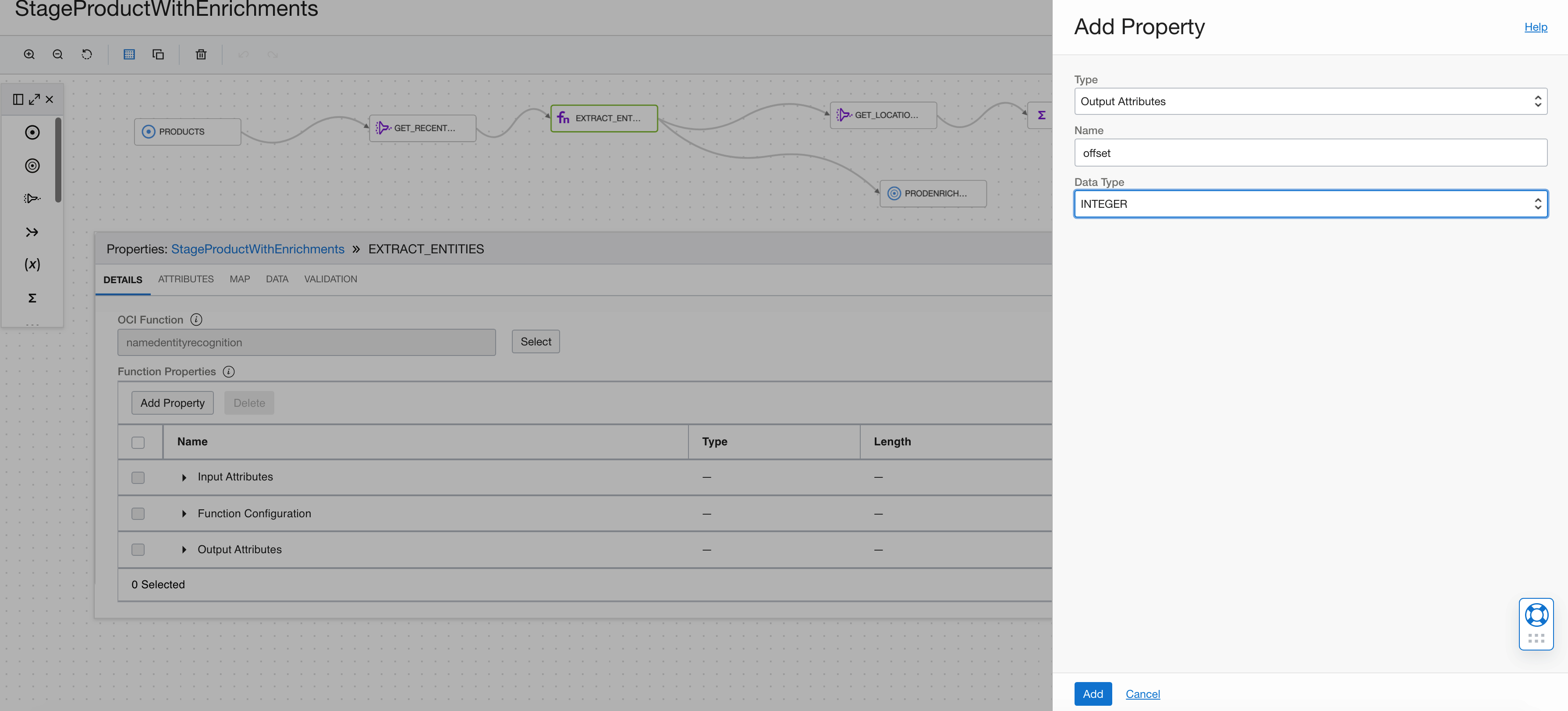
Task: Click inside the Name field containing offset
Action: (1310, 153)
